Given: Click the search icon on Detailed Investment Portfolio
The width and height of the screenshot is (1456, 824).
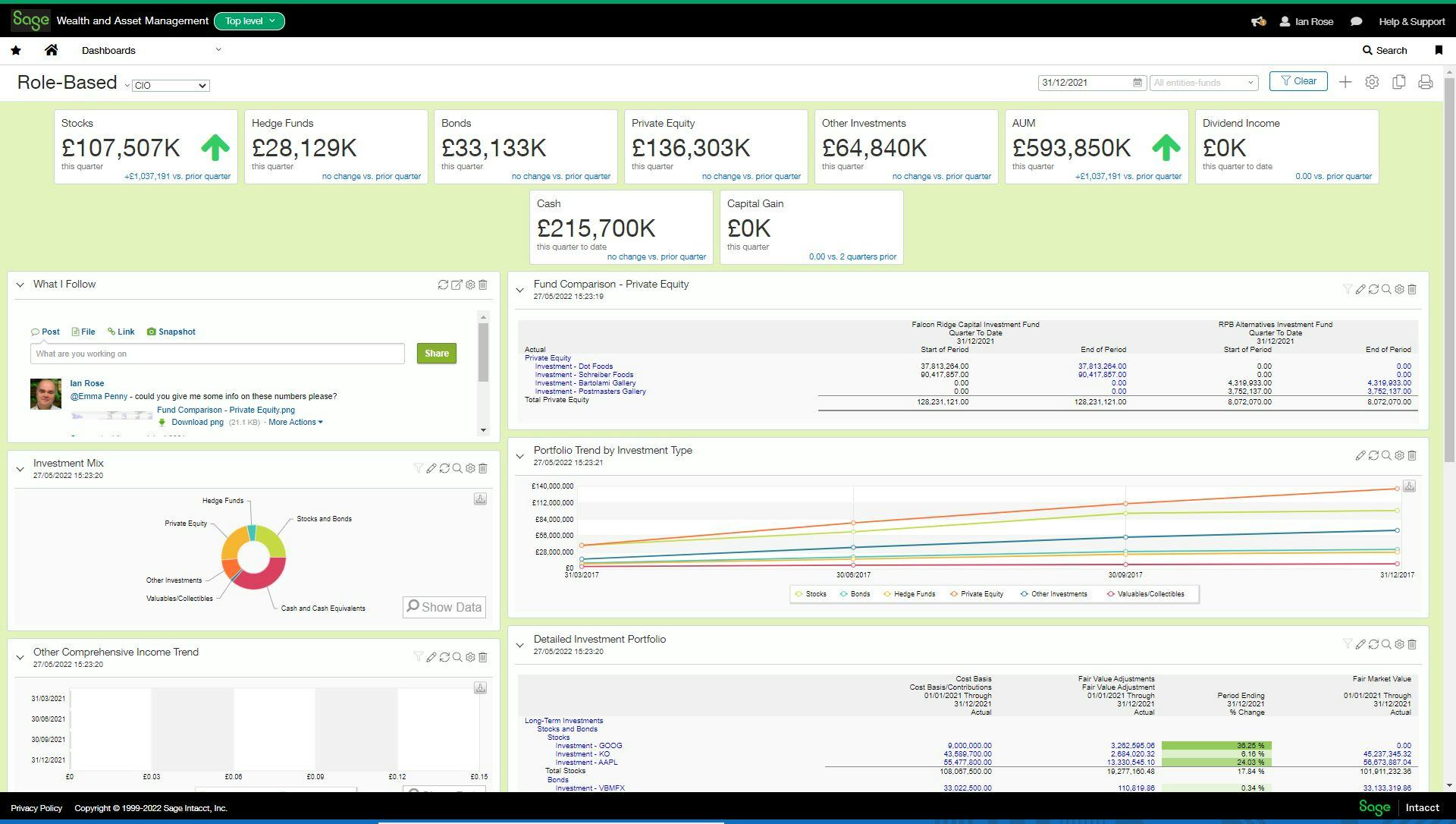Looking at the screenshot, I should coord(1386,644).
